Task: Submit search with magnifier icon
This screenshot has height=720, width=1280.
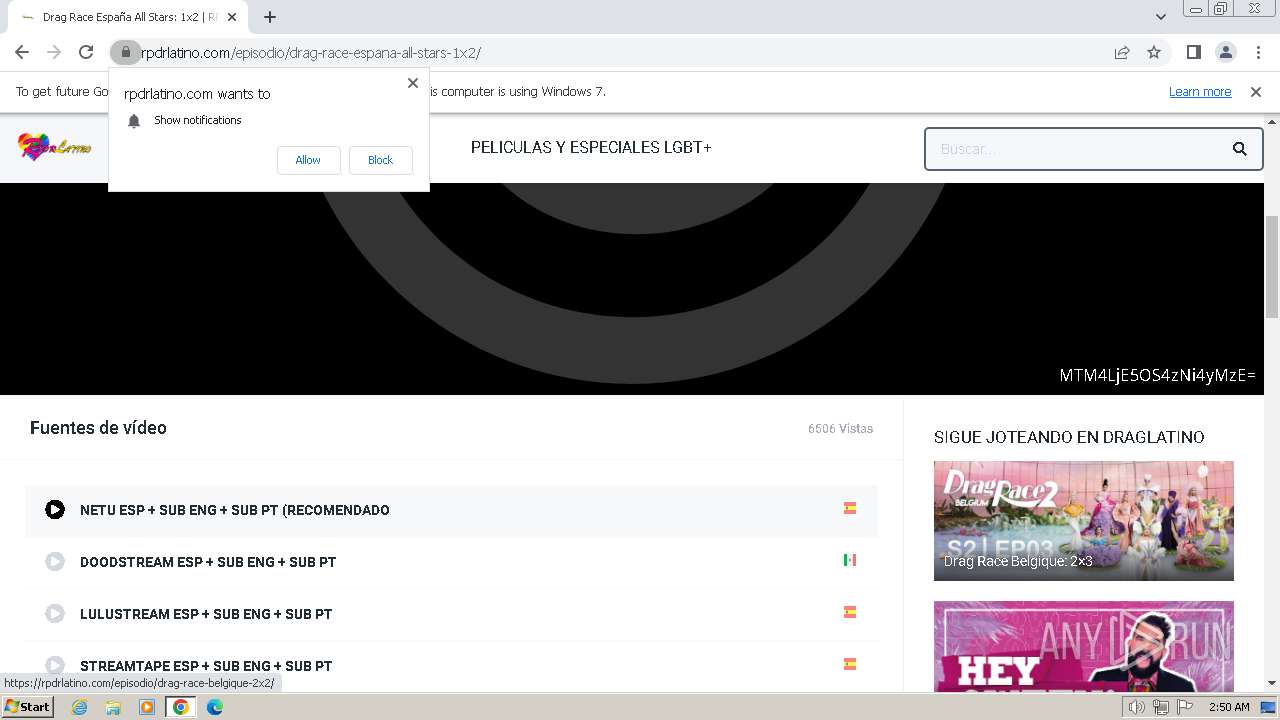Action: [x=1239, y=149]
